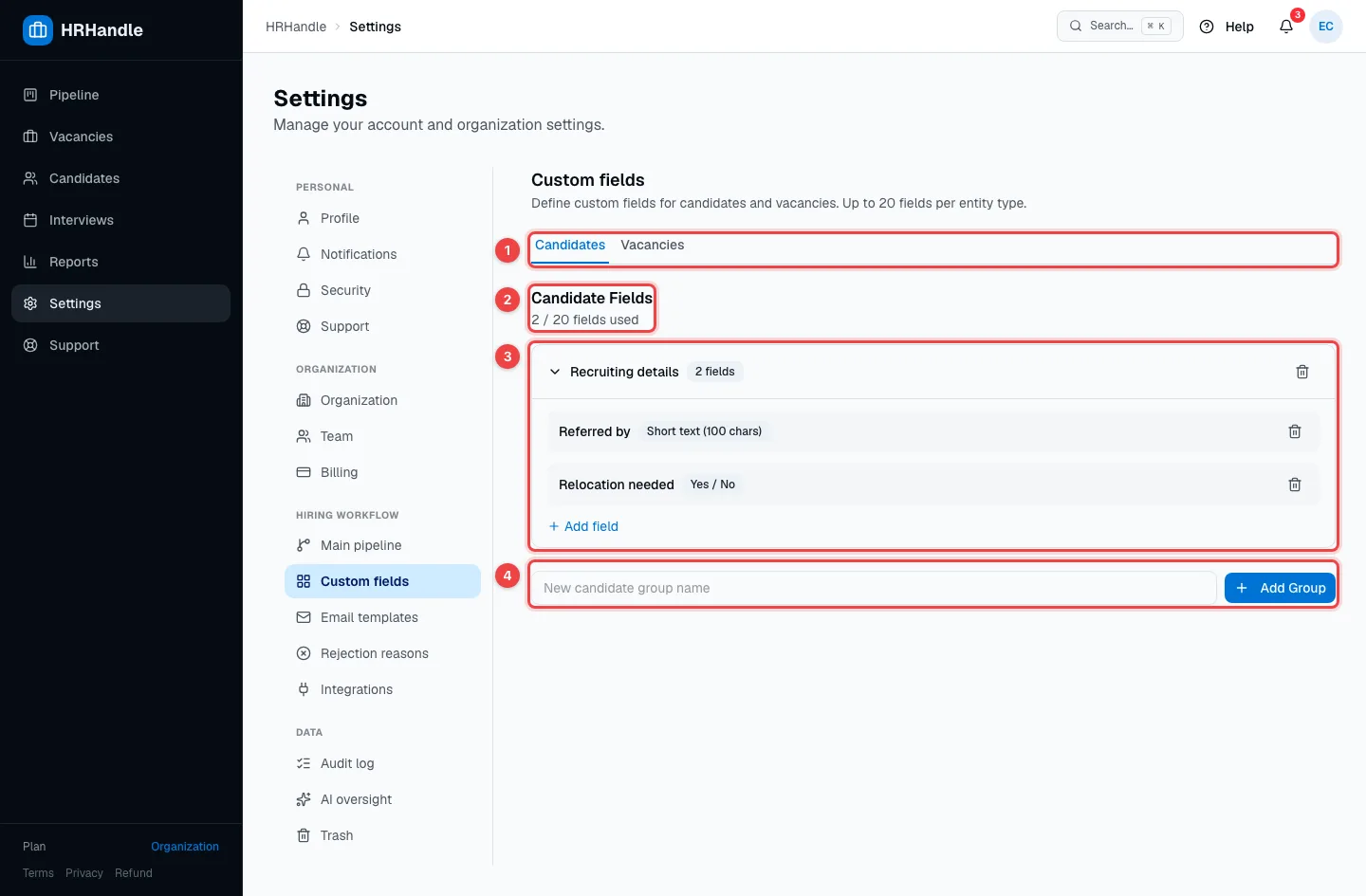Open Team settings

(382, 436)
